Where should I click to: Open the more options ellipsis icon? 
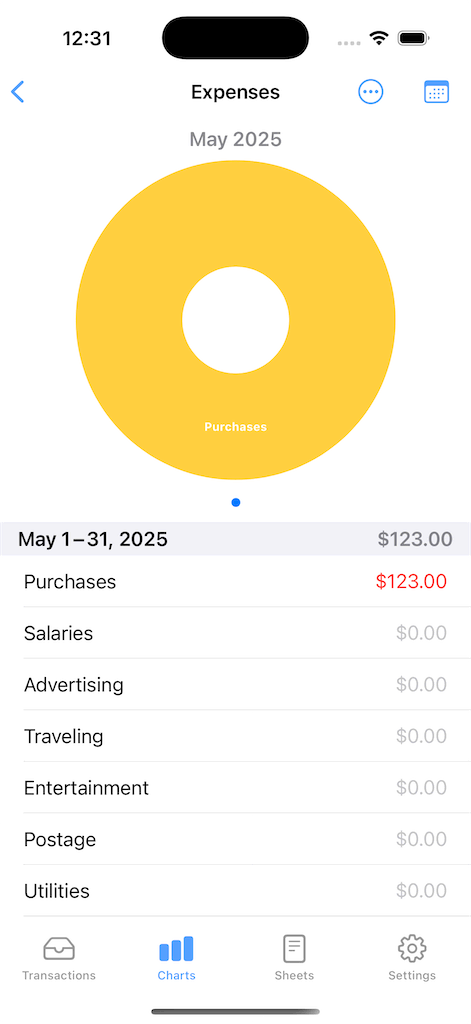tap(371, 92)
